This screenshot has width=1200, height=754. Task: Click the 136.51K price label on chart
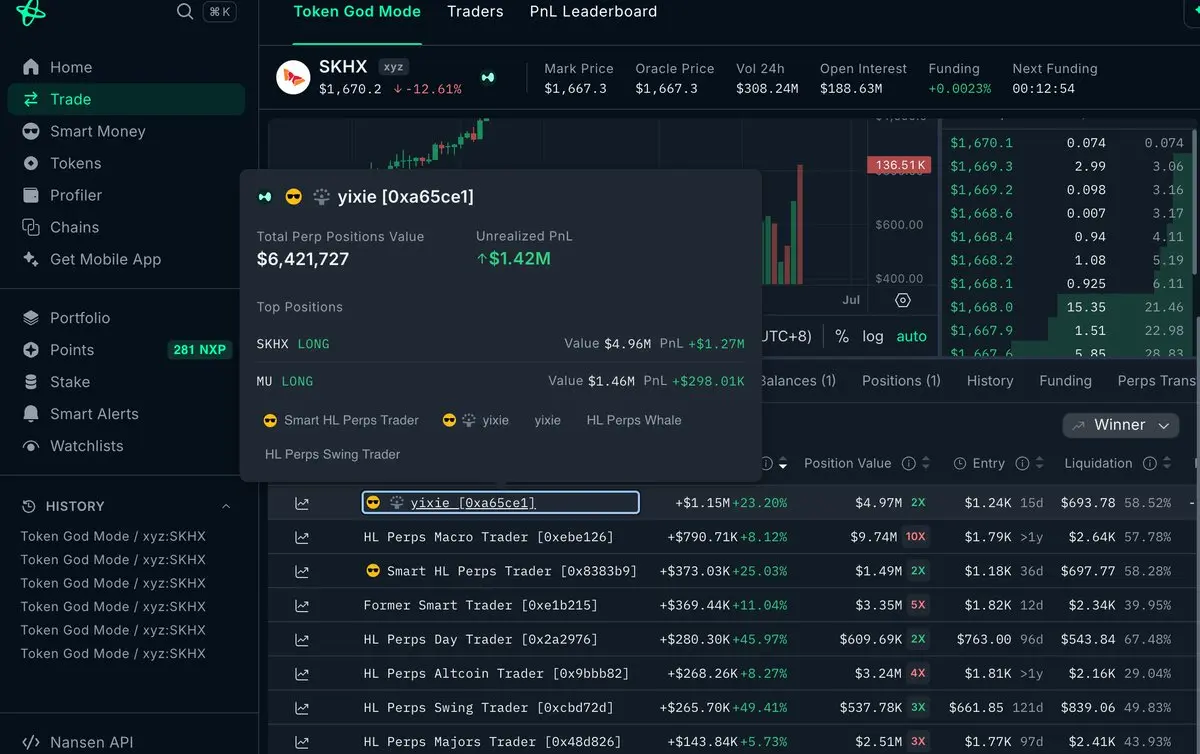point(900,165)
